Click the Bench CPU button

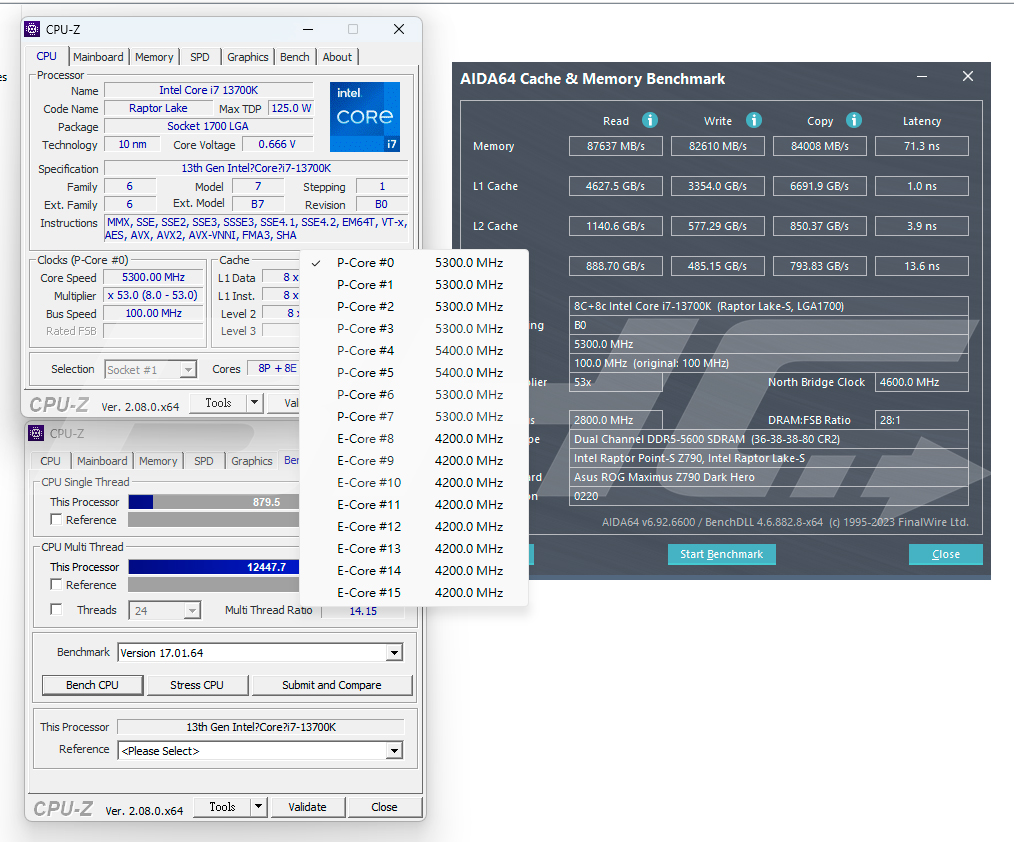point(92,685)
